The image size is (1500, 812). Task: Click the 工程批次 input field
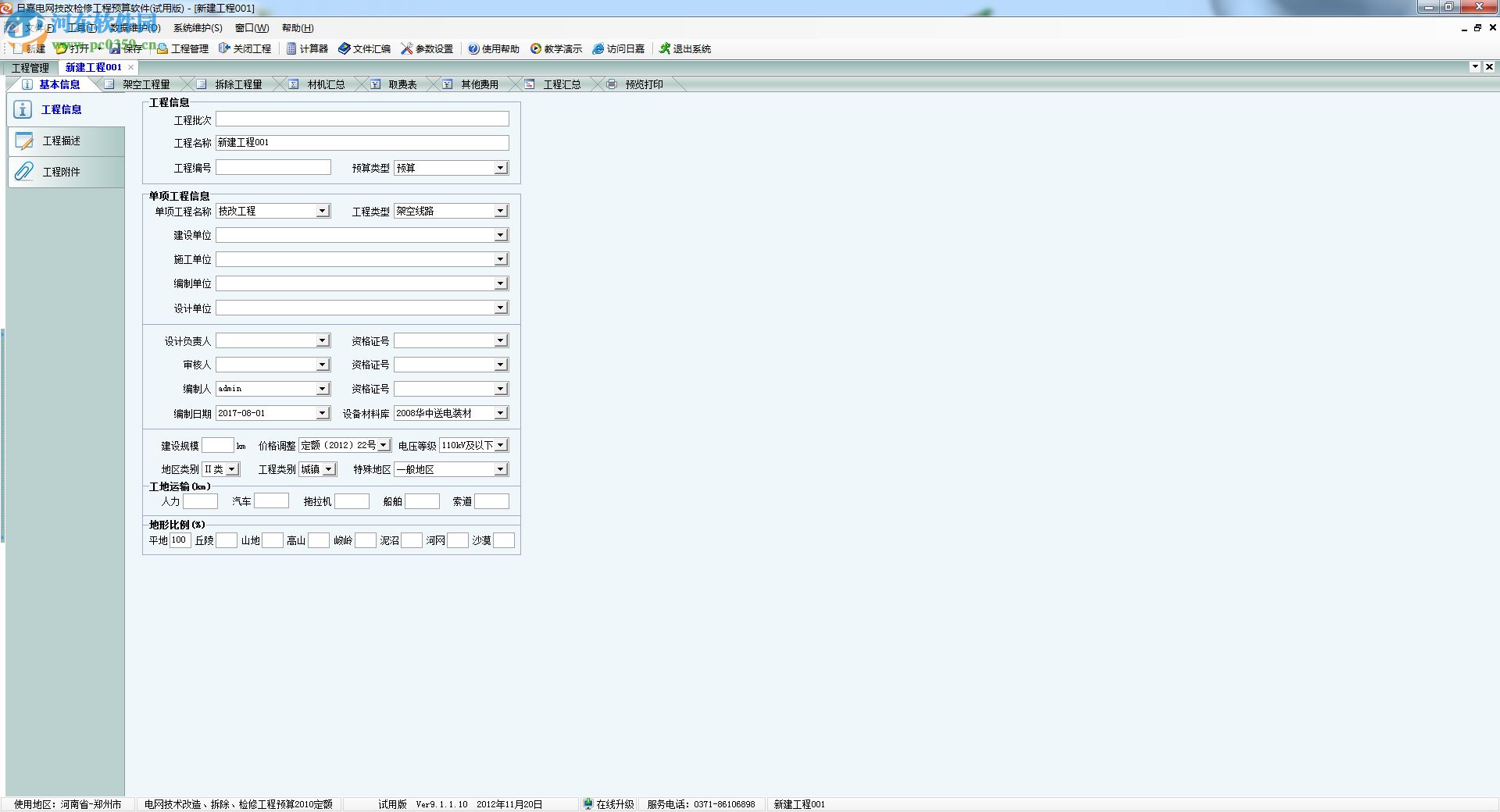click(362, 119)
